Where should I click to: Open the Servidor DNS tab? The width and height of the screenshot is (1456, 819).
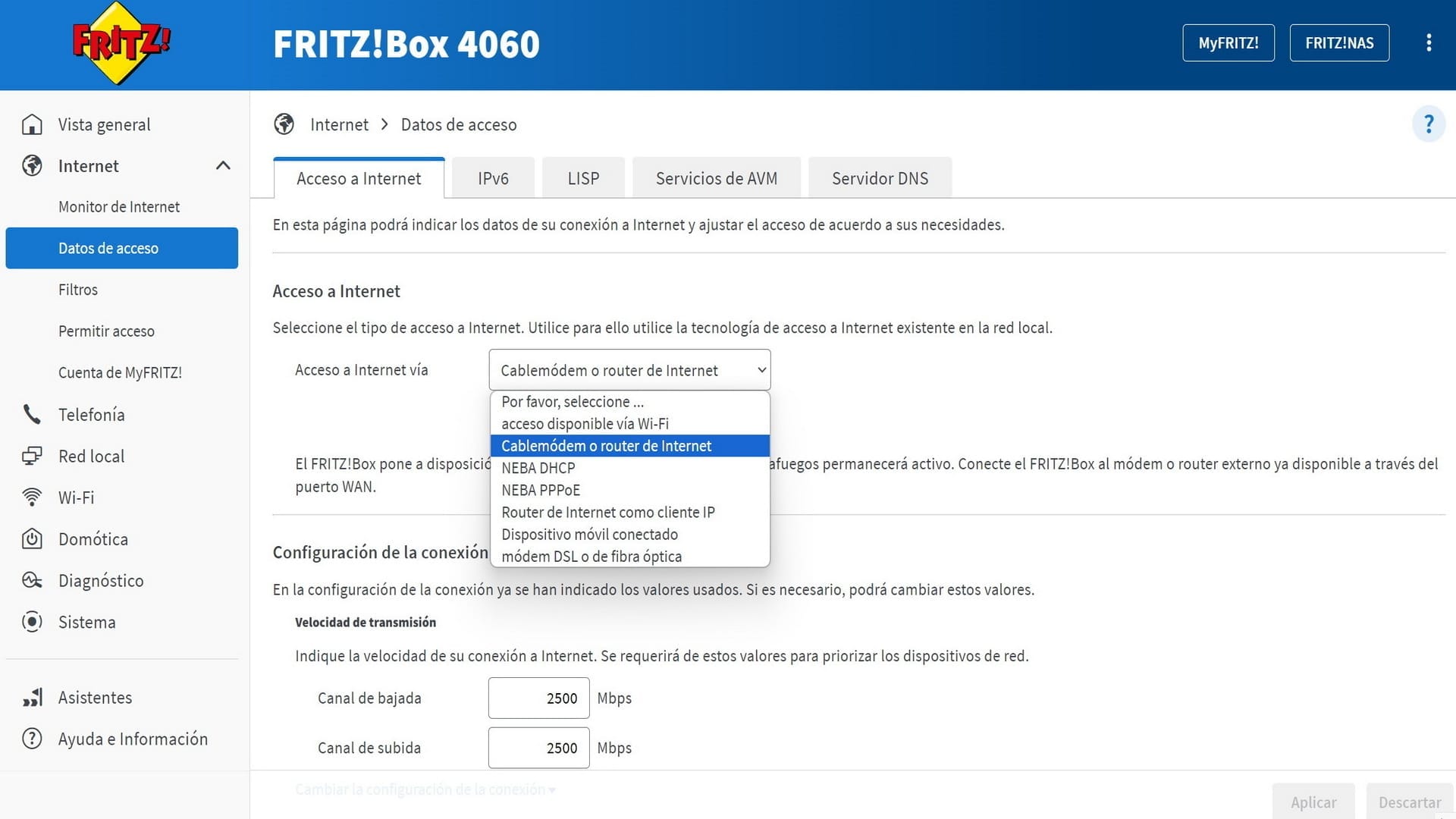(x=880, y=178)
